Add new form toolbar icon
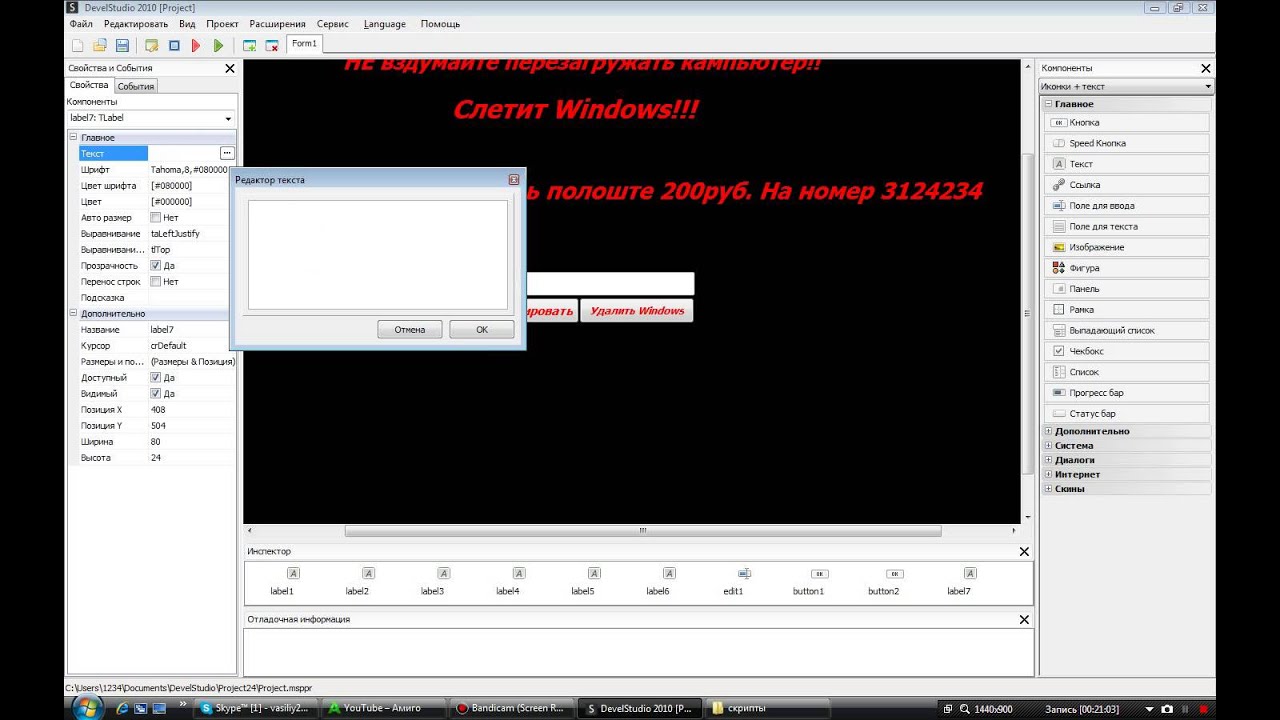 coord(249,45)
